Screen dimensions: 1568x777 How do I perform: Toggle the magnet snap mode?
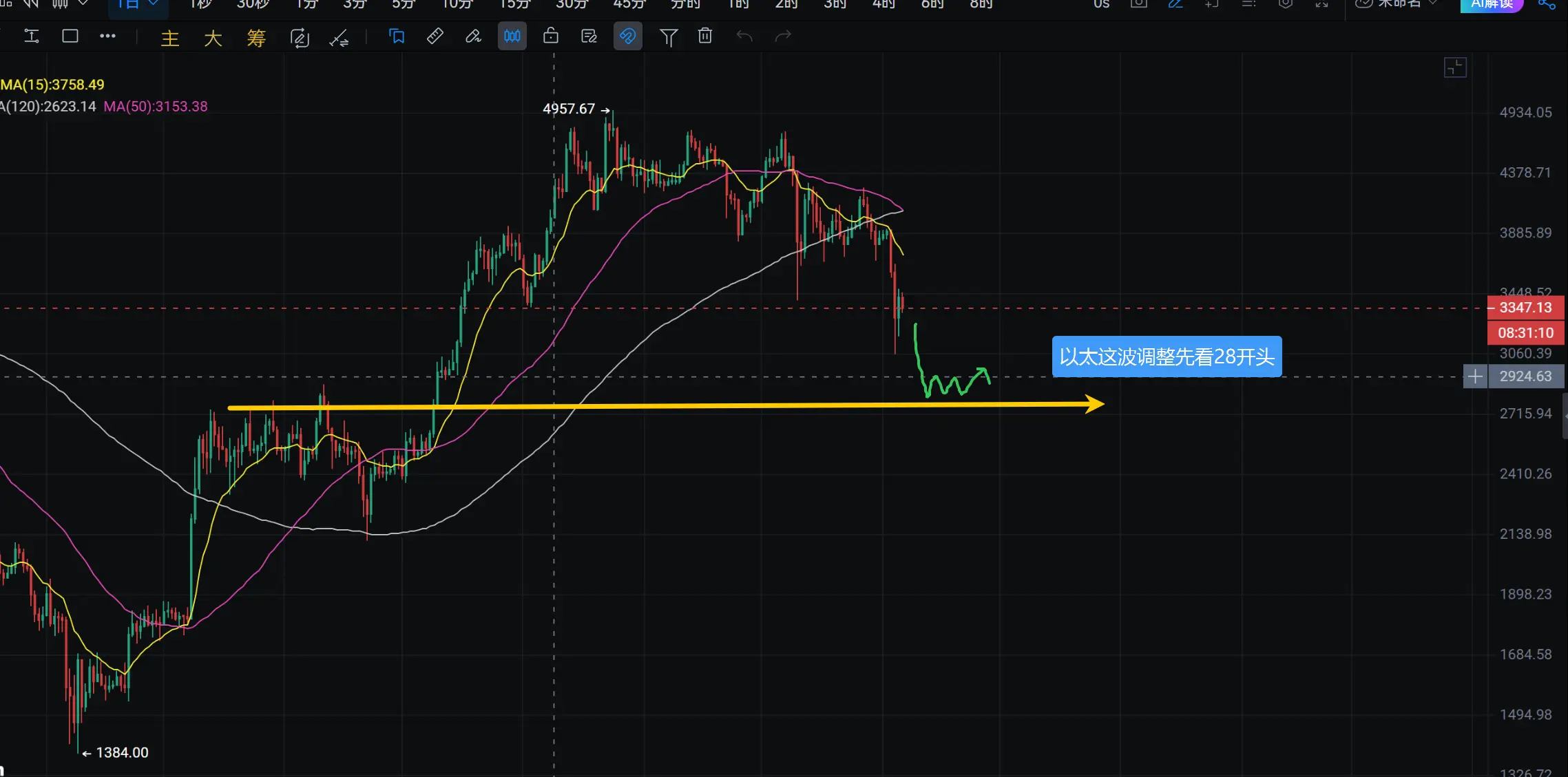point(627,36)
